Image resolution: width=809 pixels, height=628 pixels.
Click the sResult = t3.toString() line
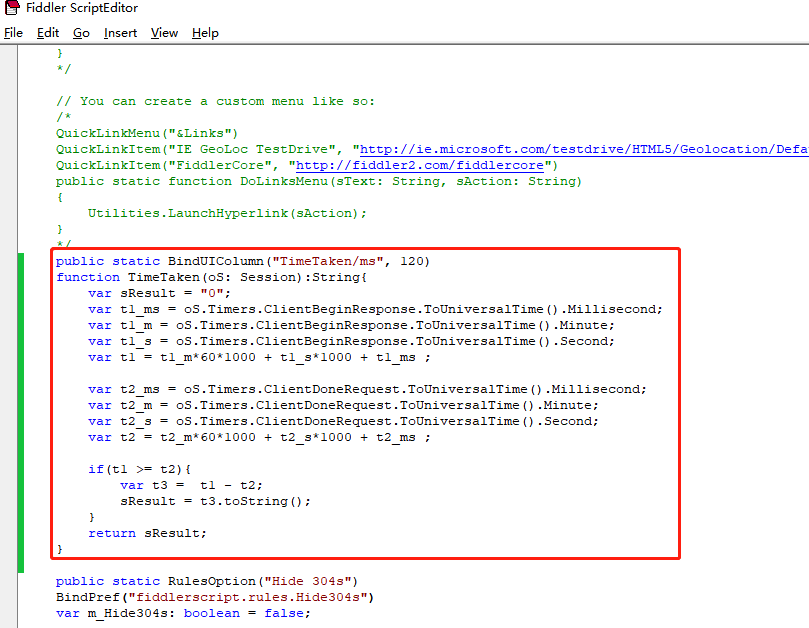216,501
